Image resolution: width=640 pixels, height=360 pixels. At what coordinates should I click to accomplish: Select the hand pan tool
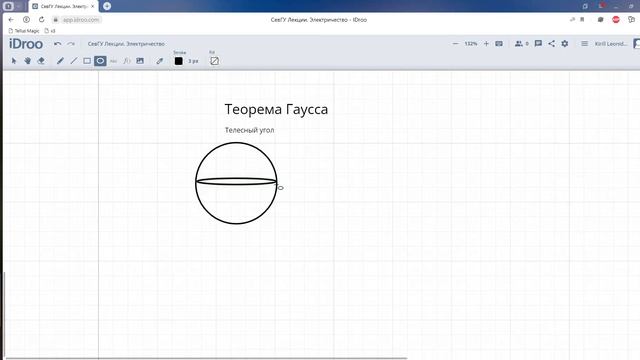(27, 61)
